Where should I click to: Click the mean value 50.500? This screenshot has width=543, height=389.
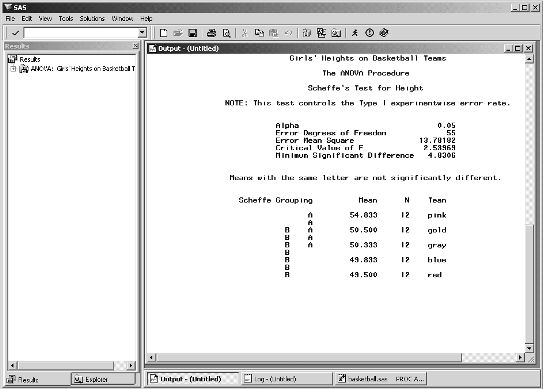pyautogui.click(x=363, y=230)
